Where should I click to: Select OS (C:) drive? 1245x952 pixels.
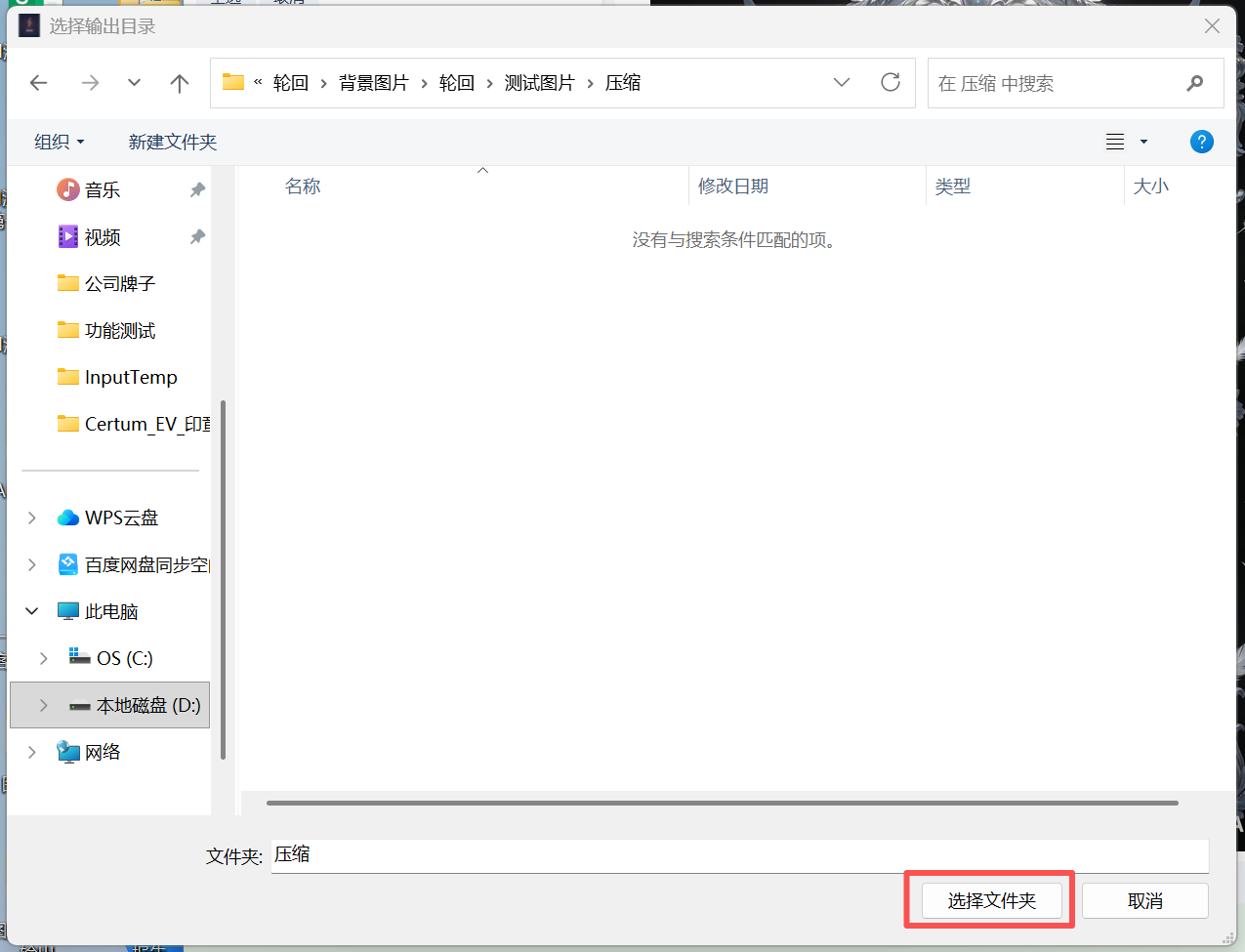124,658
